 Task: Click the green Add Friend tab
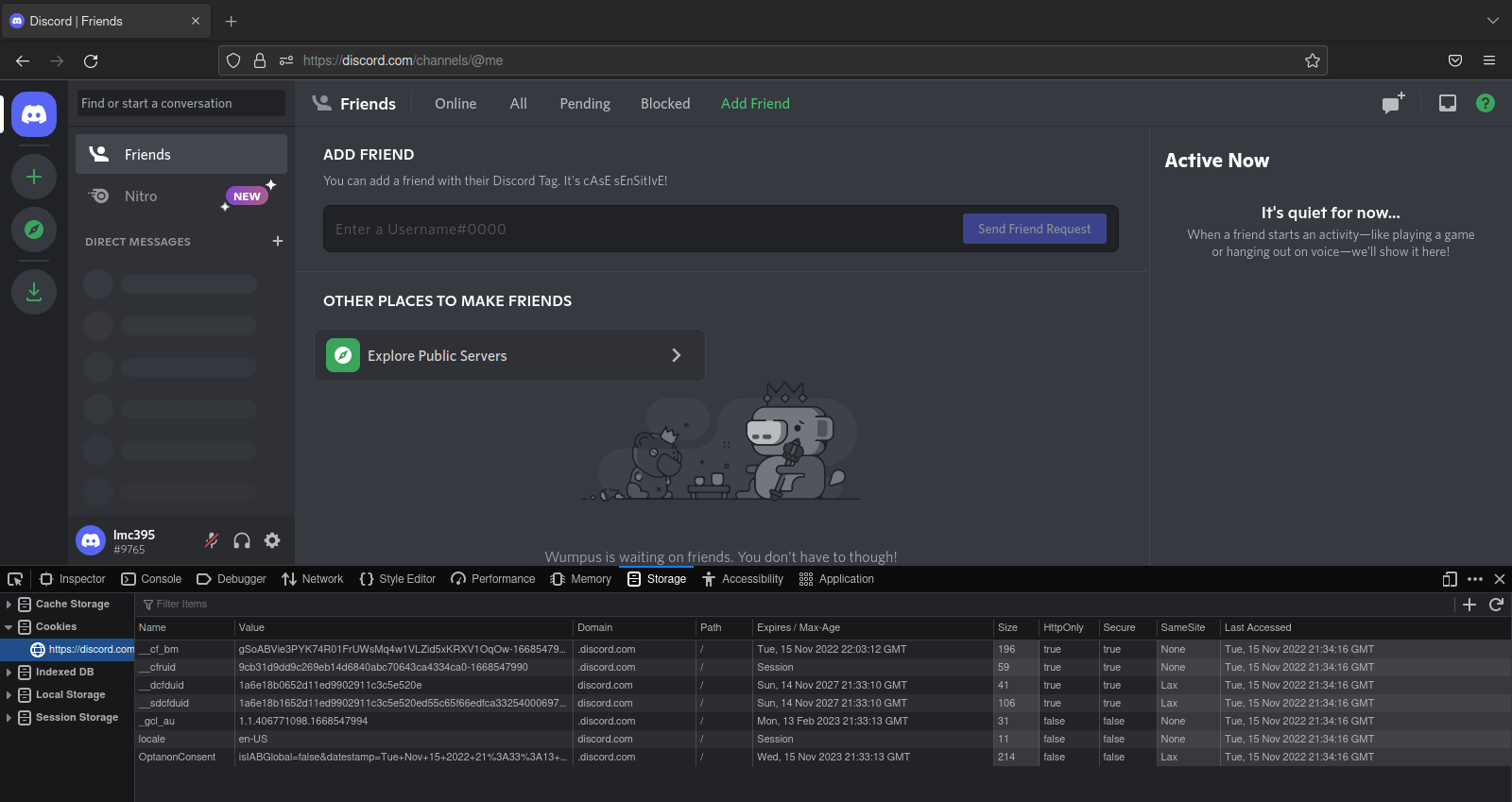click(x=755, y=104)
